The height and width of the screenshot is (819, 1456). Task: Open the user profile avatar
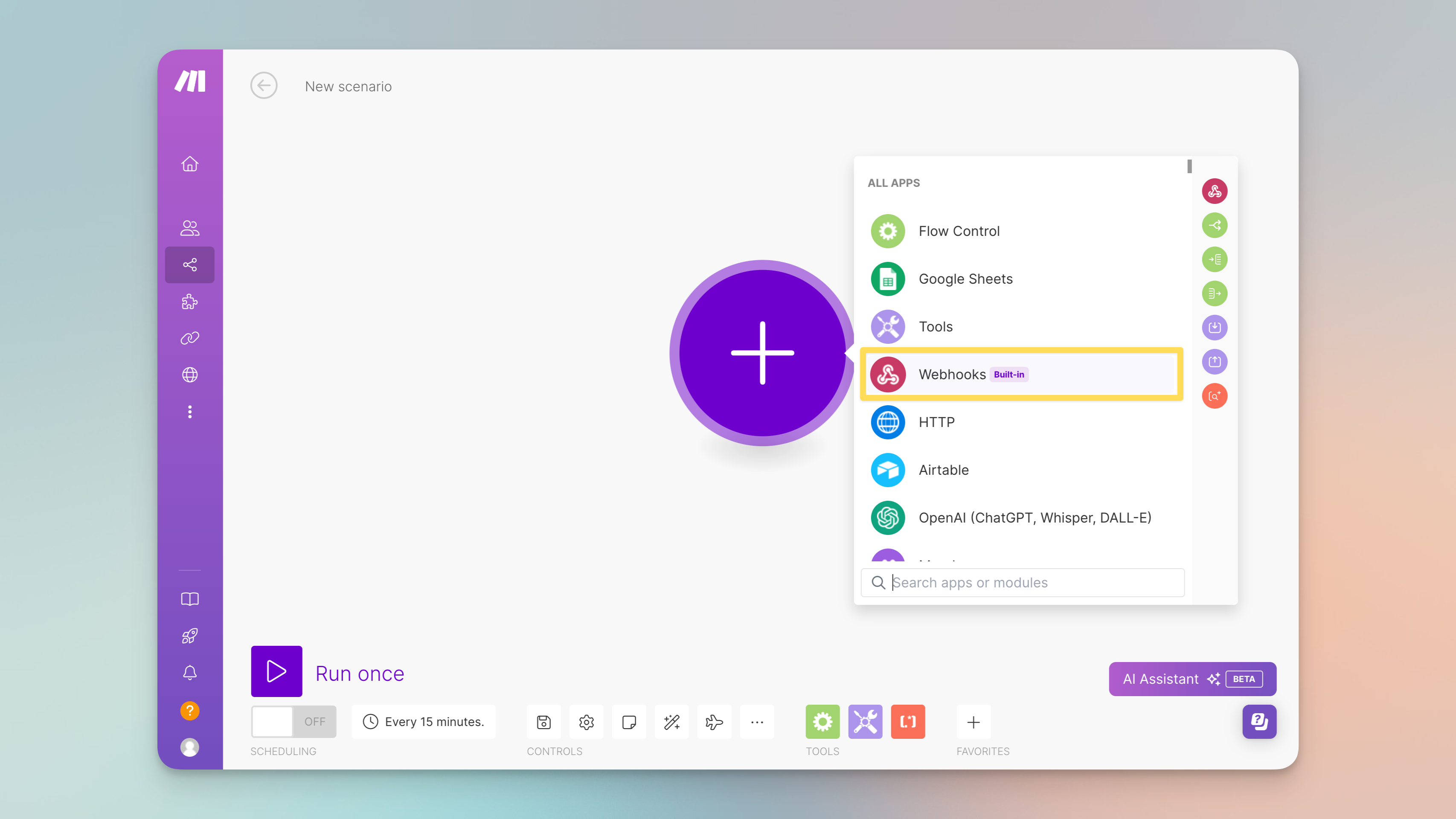tap(190, 747)
